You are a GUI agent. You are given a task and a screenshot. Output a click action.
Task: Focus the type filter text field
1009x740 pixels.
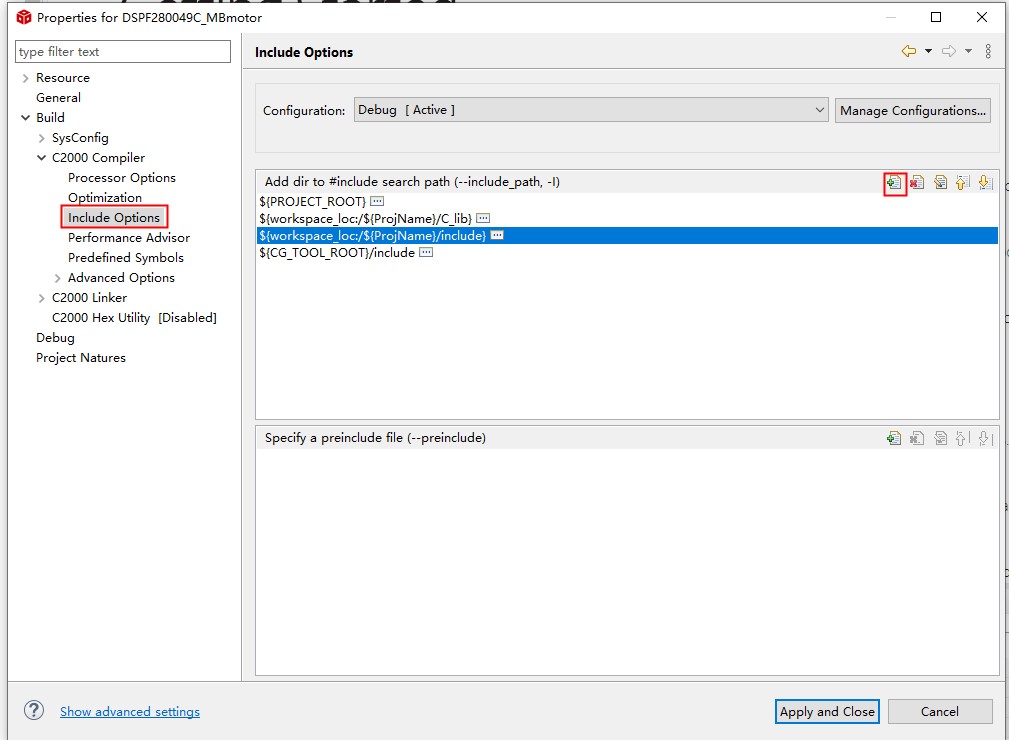(123, 51)
